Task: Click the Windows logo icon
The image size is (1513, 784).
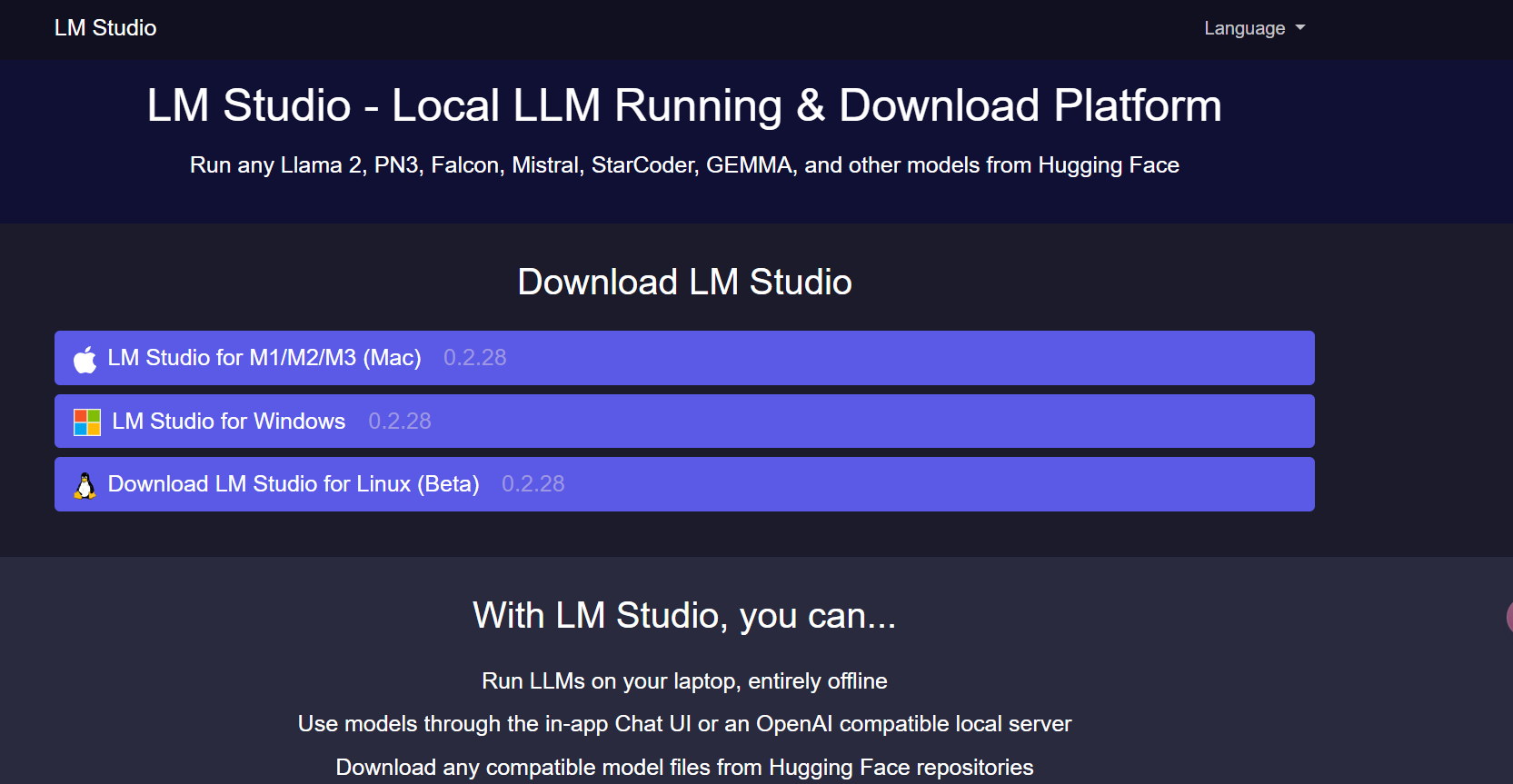Action: pyautogui.click(x=87, y=422)
